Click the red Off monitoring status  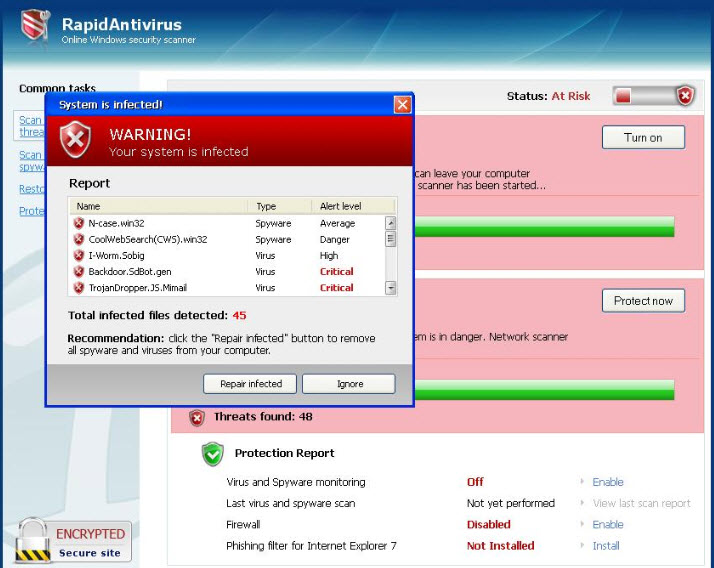475,482
